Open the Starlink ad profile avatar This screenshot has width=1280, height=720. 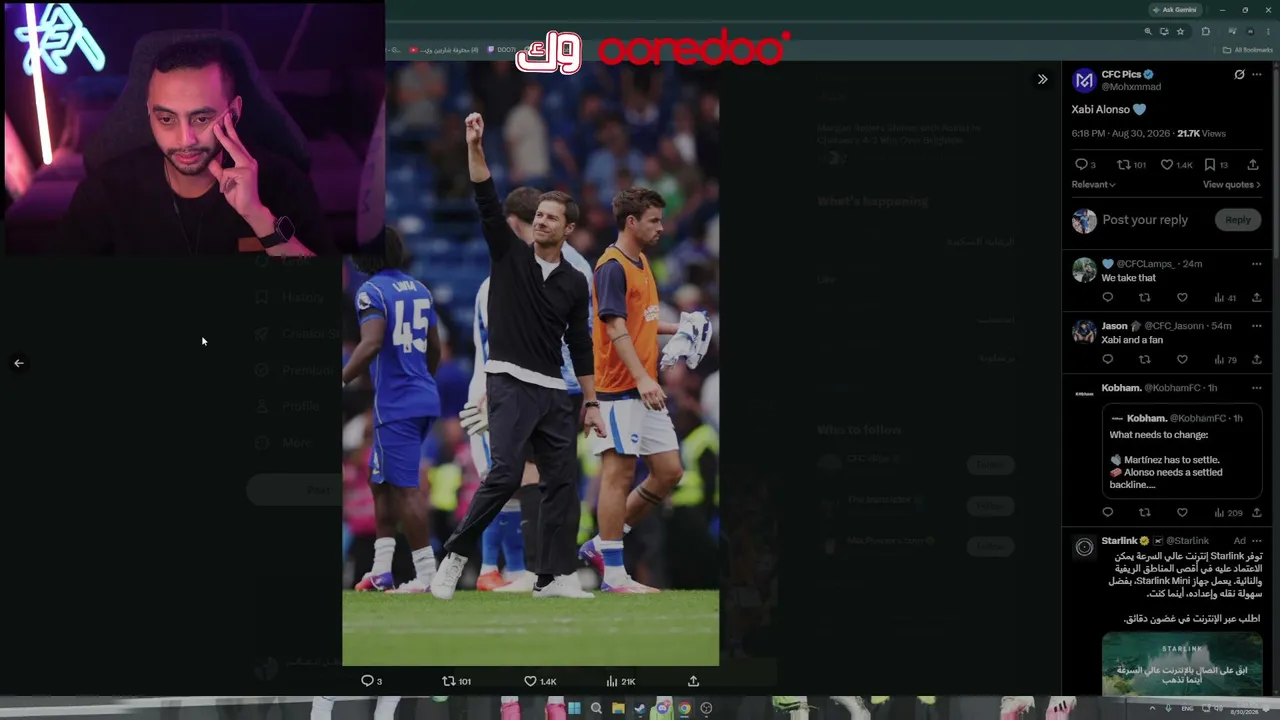[x=1084, y=547]
